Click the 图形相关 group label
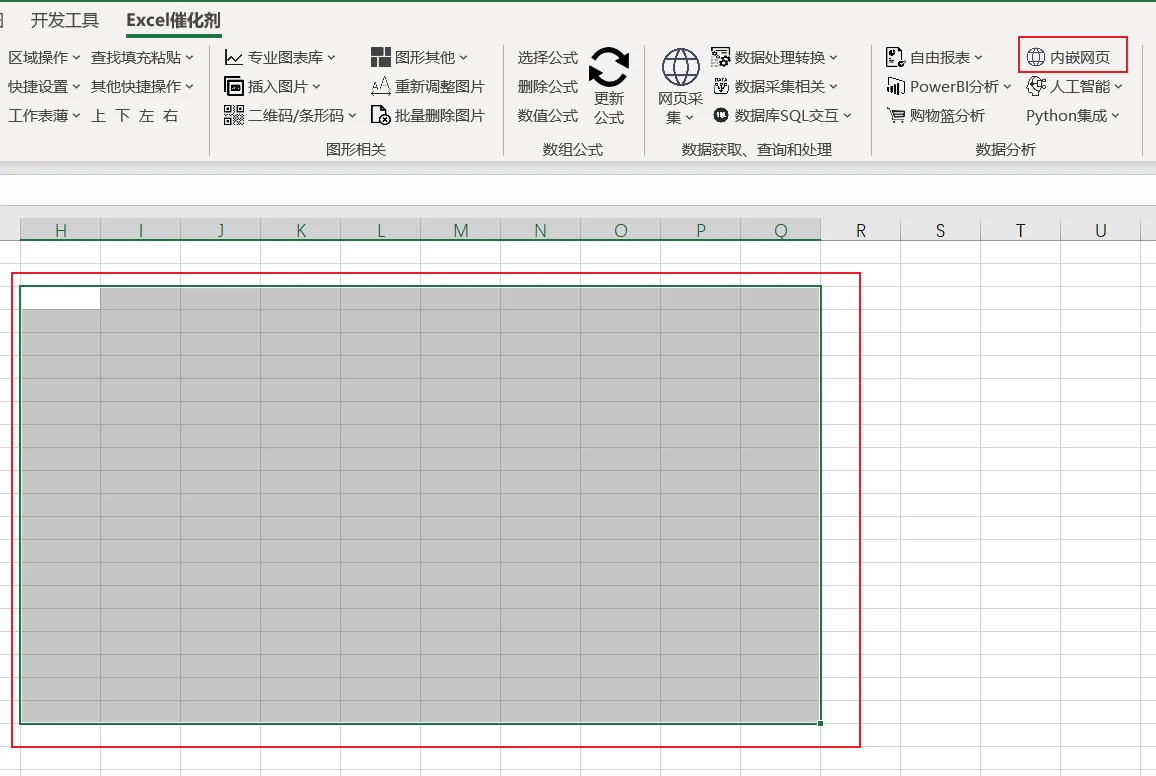Screen dimensions: 1156x776 356,150
